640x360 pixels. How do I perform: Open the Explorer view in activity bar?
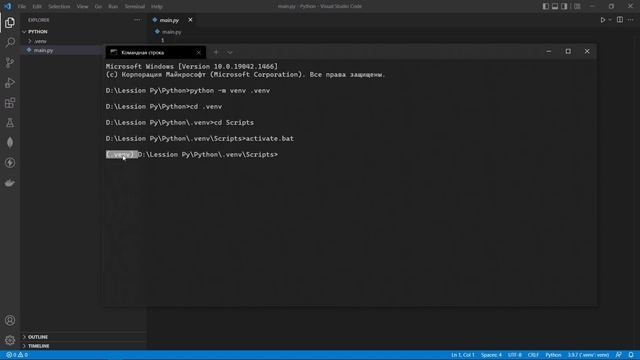point(10,23)
